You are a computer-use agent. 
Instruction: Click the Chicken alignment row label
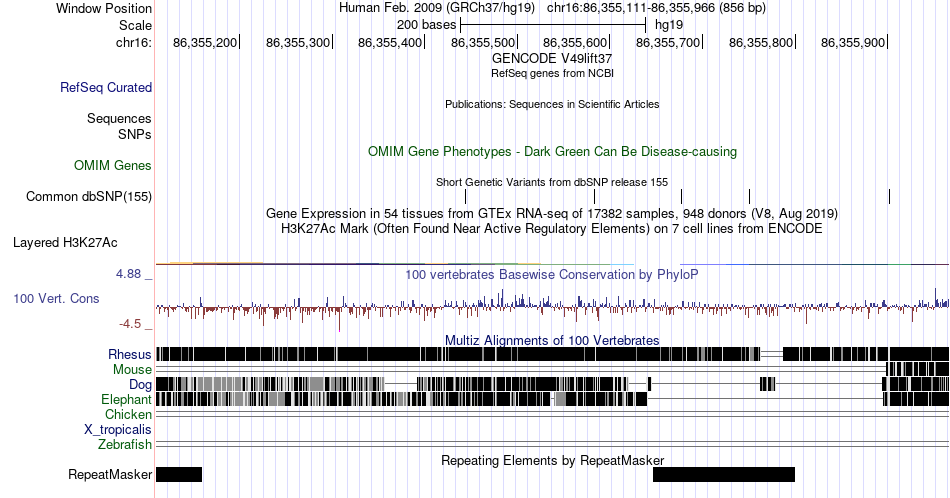128,414
